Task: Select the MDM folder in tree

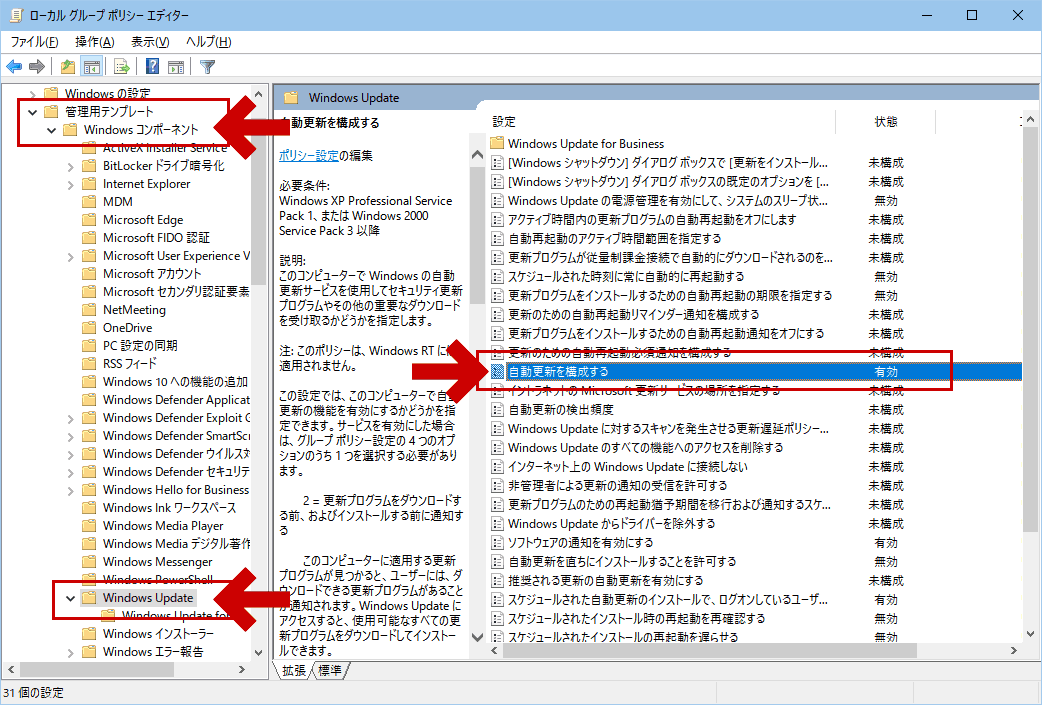Action: pos(118,202)
